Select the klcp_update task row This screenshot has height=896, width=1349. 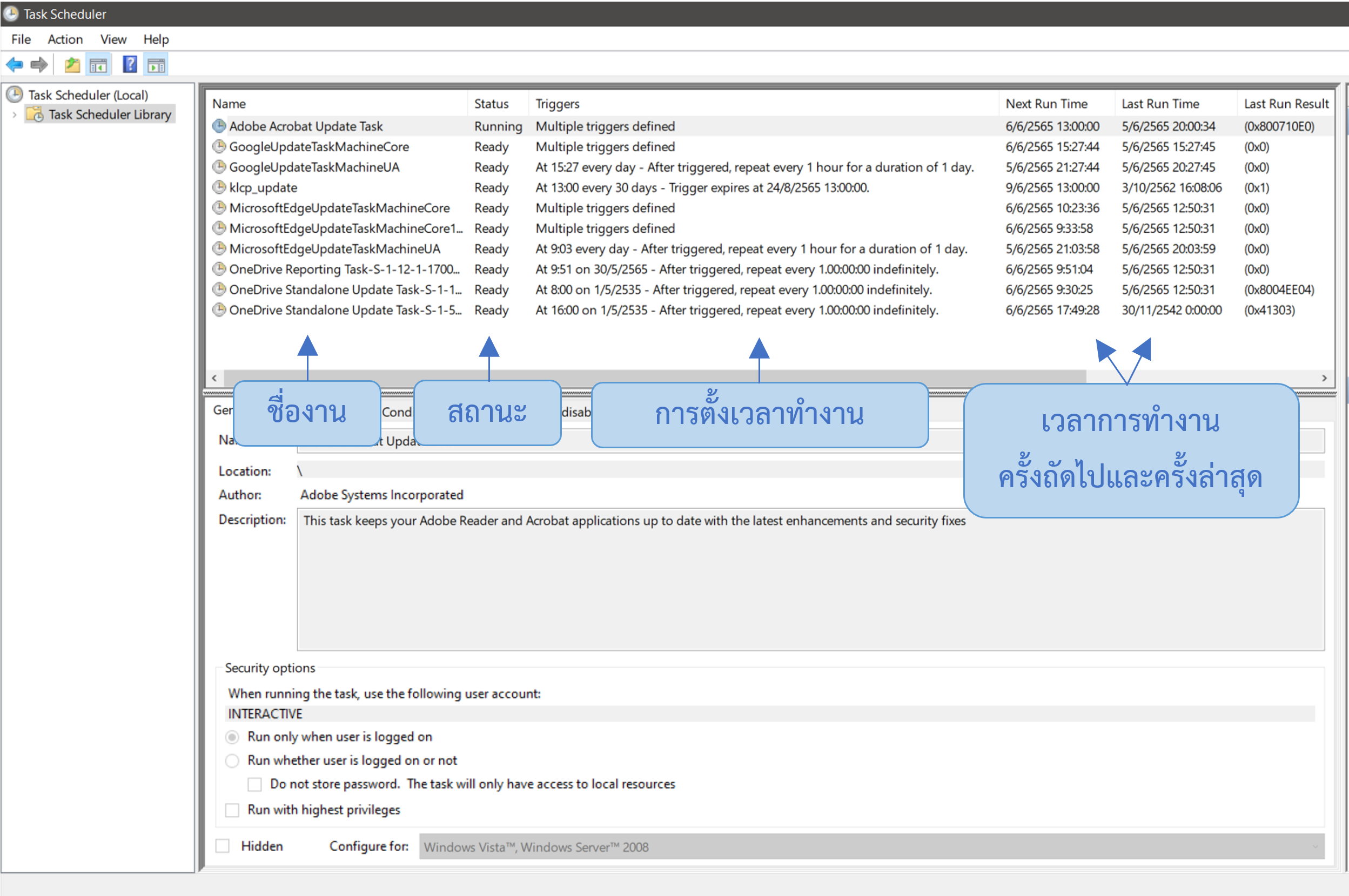tap(264, 187)
